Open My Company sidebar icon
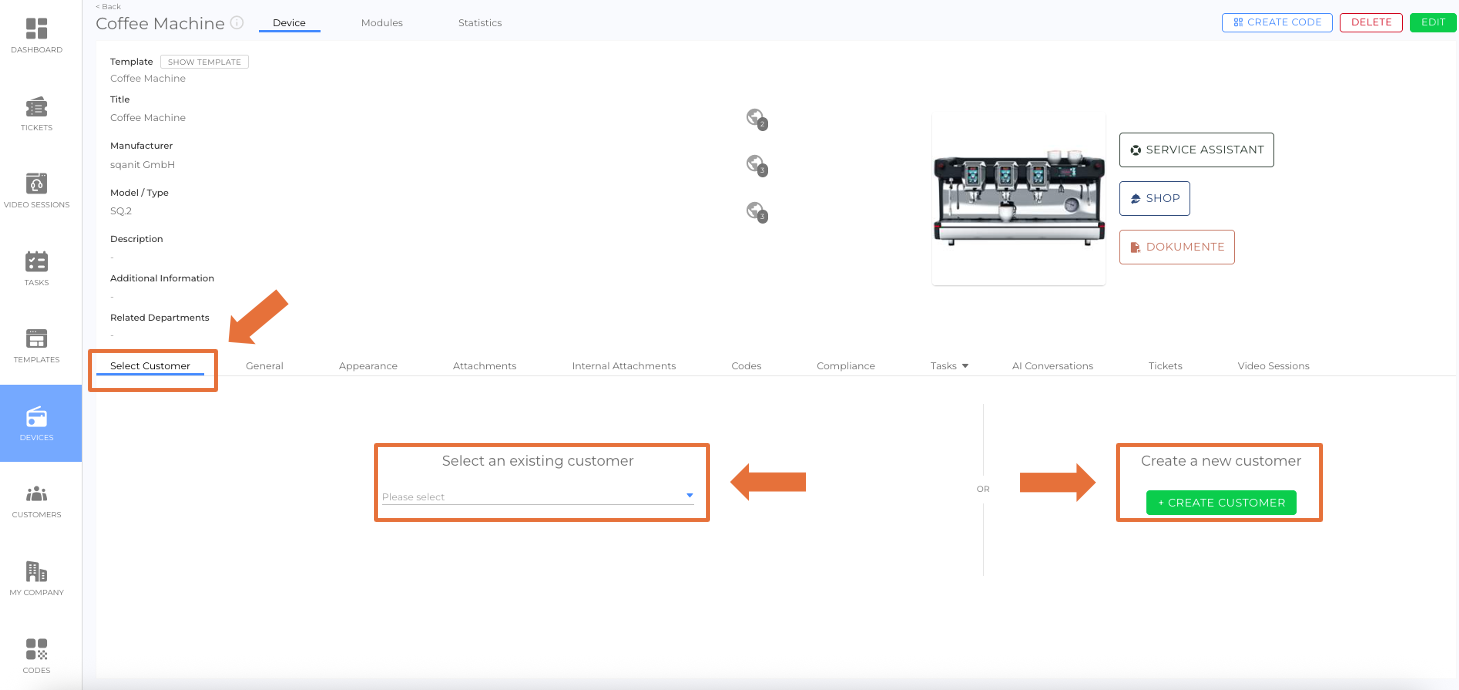1459x690 pixels. point(36,572)
